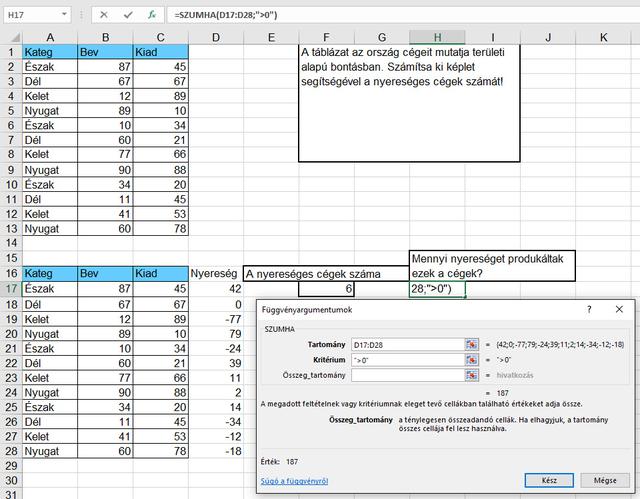Click the Kritérium input field
The width and height of the screenshot is (640, 499).
click(x=408, y=360)
